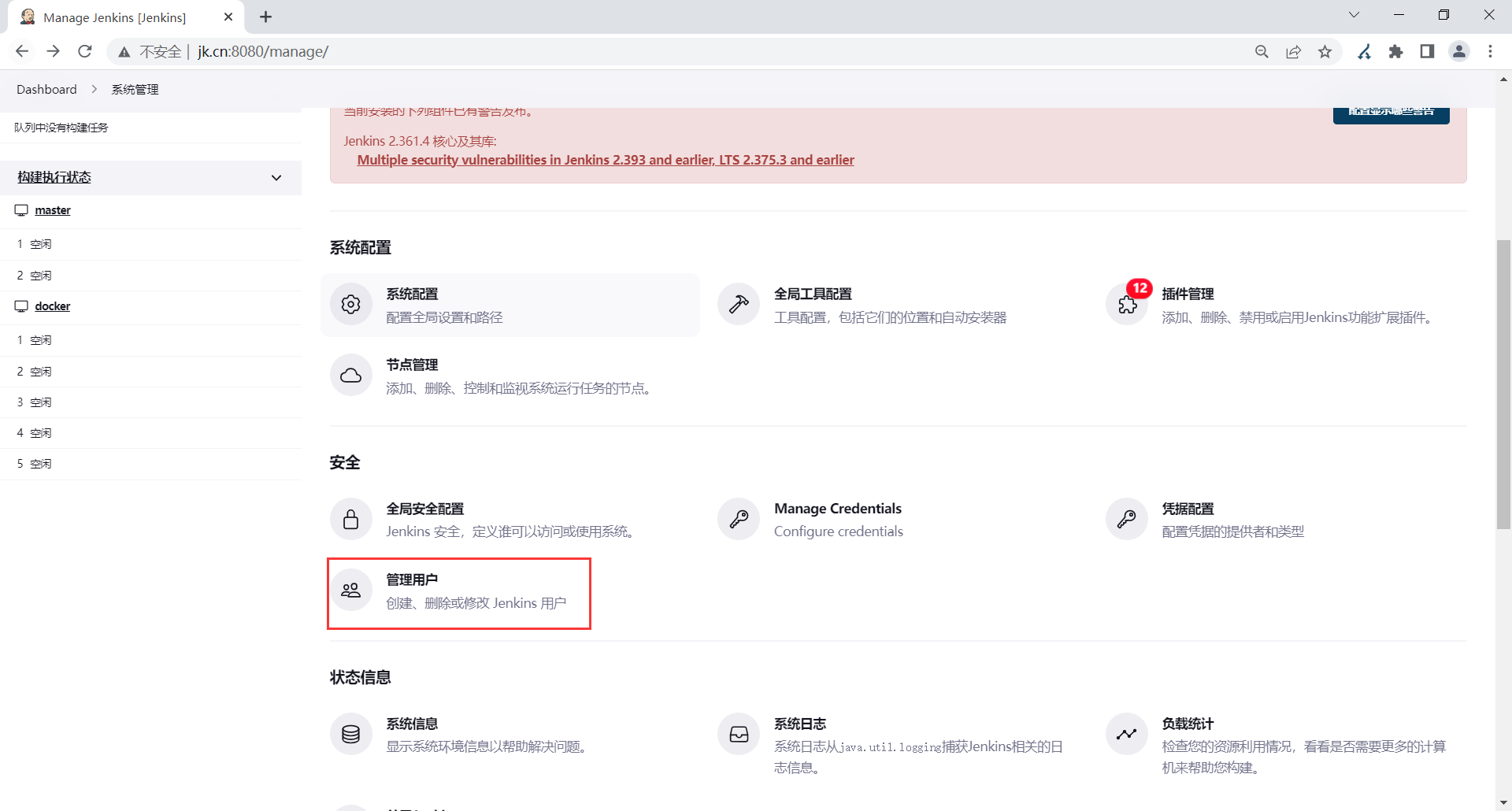The image size is (1512, 811).
Task: Open the multiple security vulnerabilities advisory link
Action: coord(606,160)
